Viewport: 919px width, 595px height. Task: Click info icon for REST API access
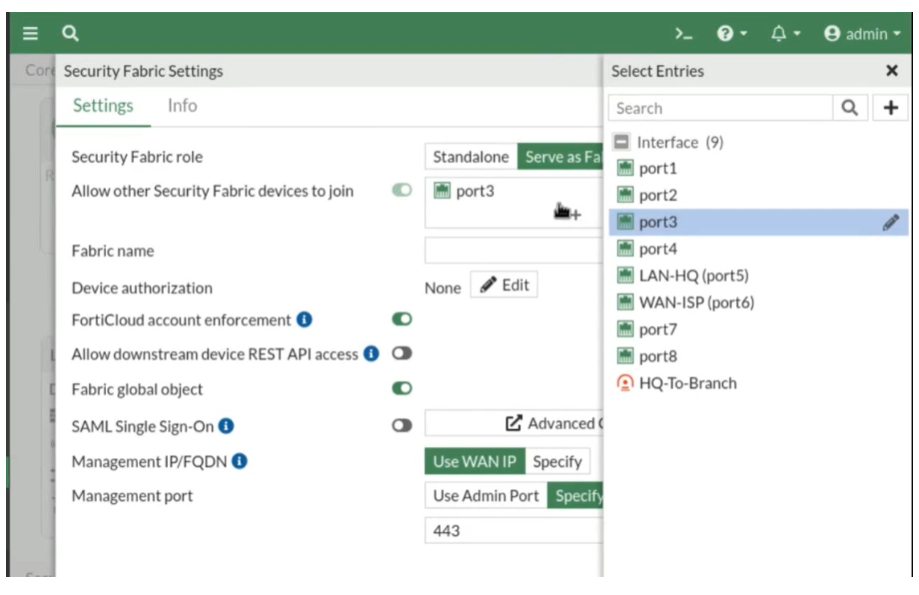371,353
